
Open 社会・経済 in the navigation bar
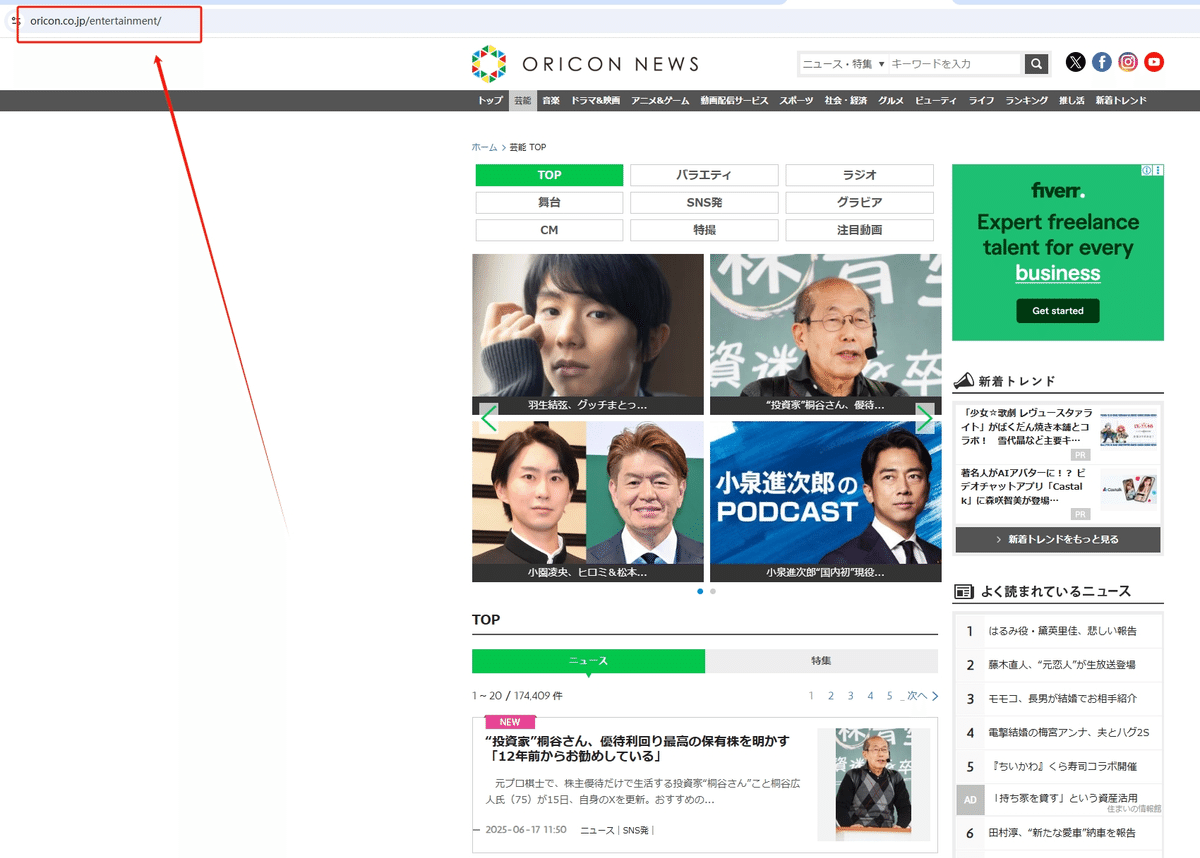[846, 101]
